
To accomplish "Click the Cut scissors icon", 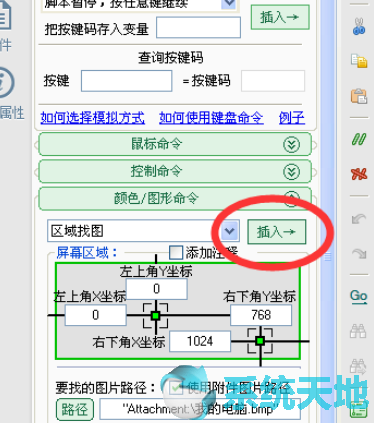I will (359, 26).
